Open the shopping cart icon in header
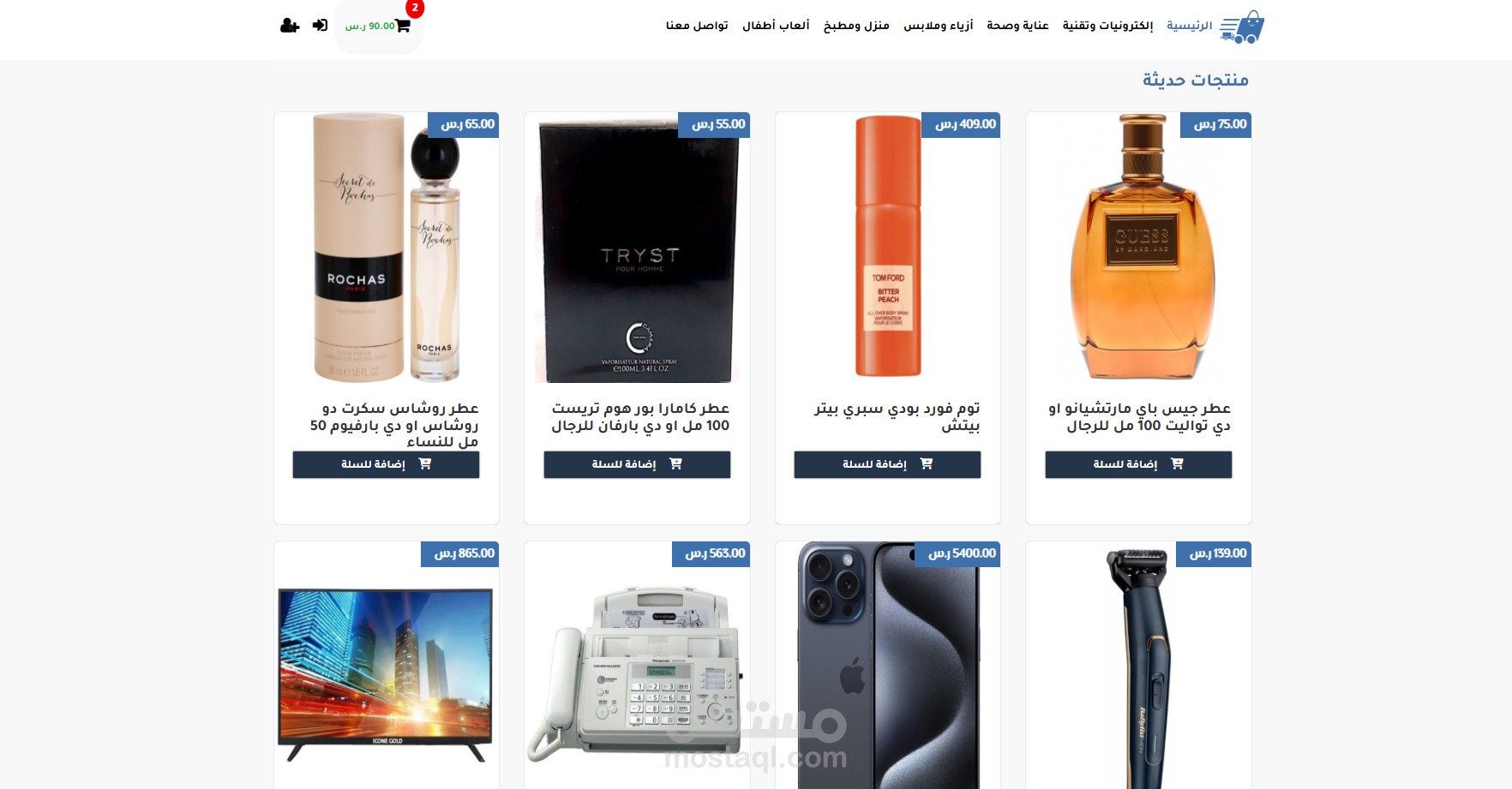 point(402,26)
